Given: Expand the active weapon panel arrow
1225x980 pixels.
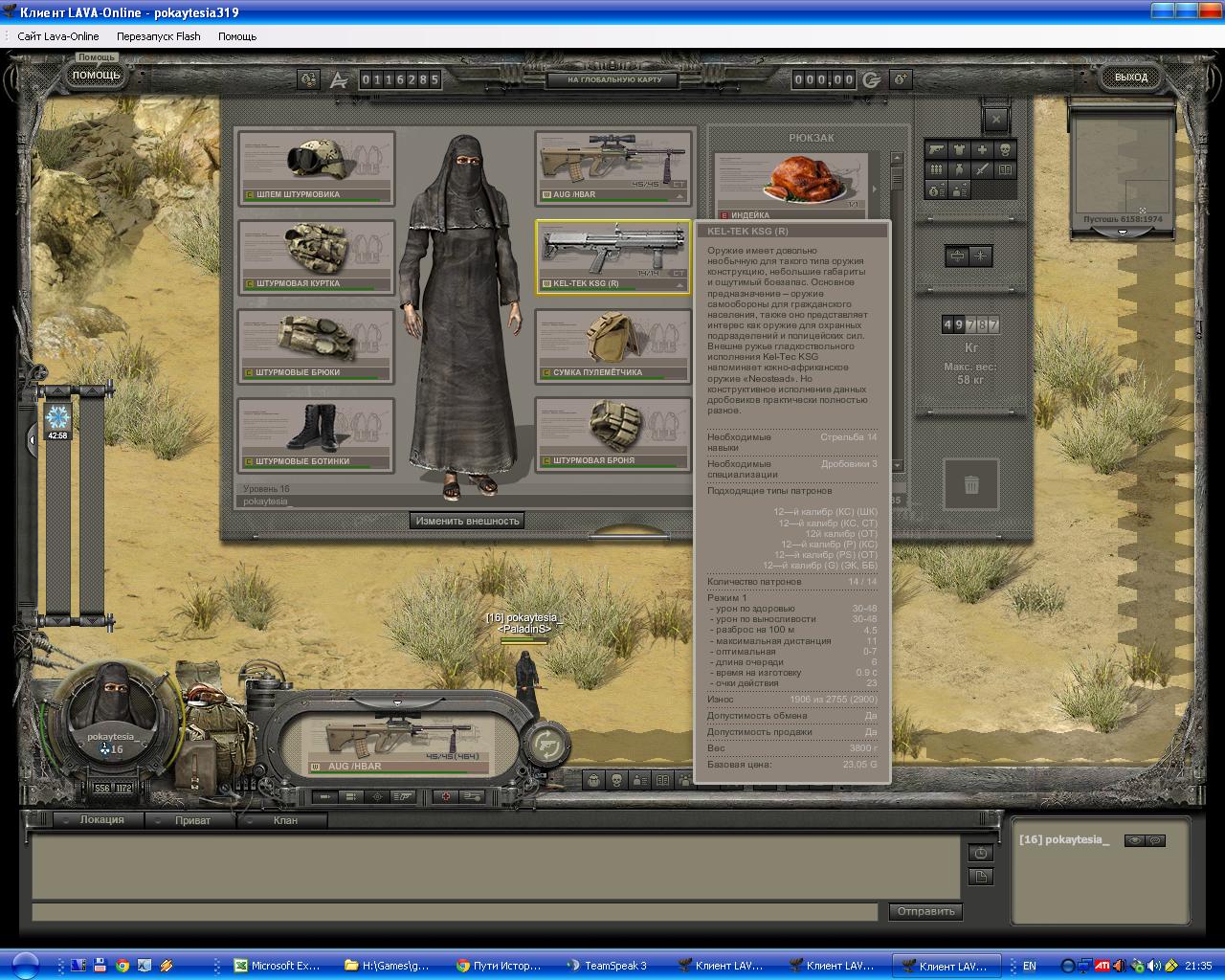Looking at the screenshot, I should [398, 703].
